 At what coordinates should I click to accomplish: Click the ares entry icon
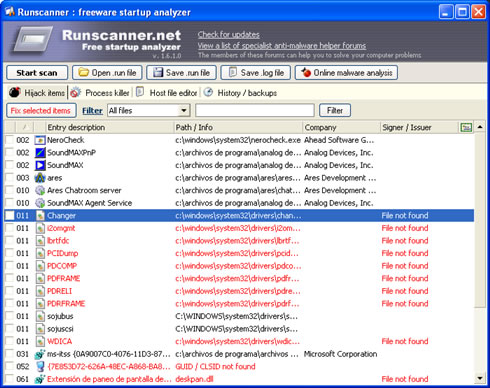[x=40, y=178]
